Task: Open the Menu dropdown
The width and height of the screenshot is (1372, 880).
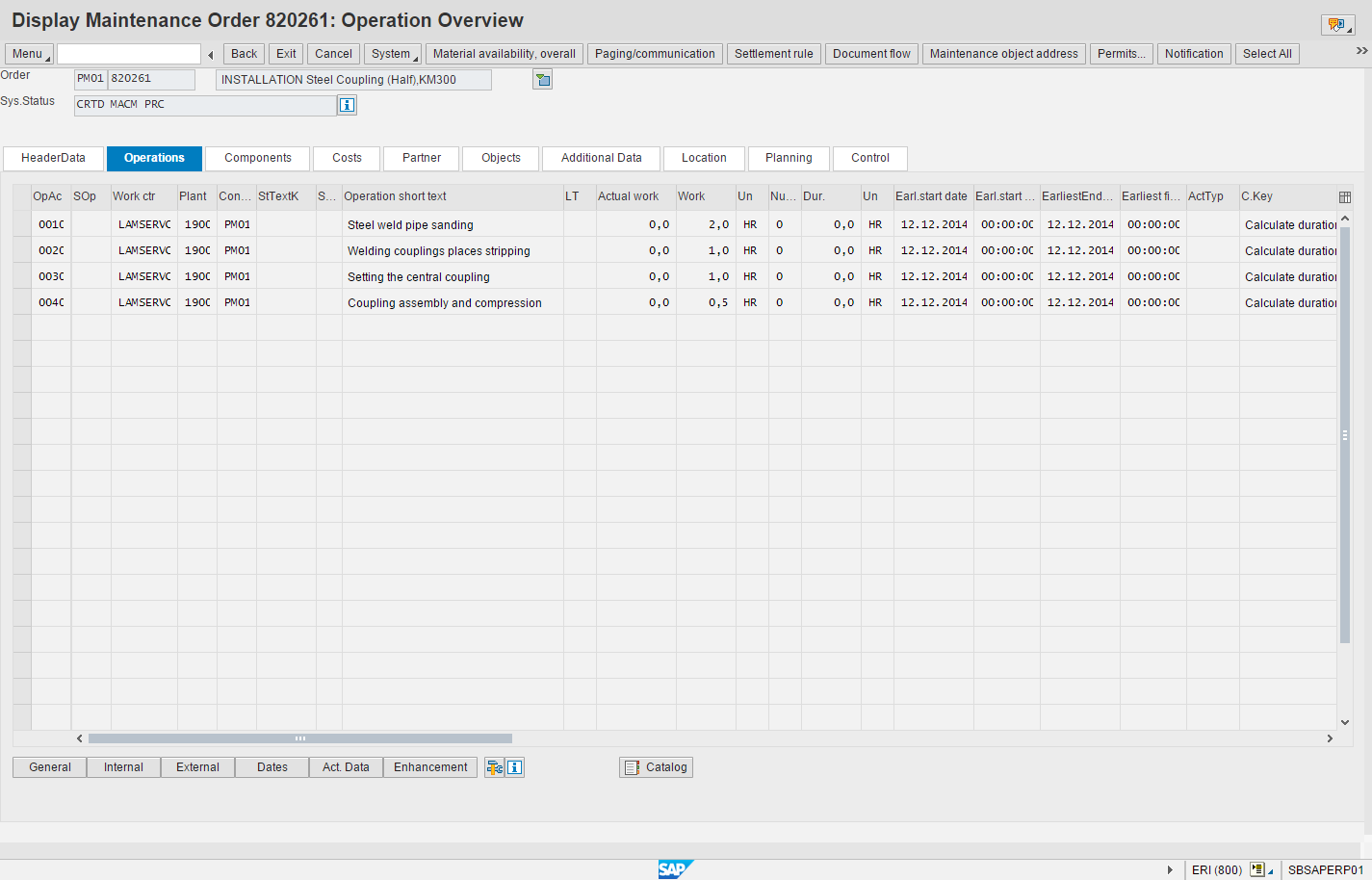Action: pos(29,54)
